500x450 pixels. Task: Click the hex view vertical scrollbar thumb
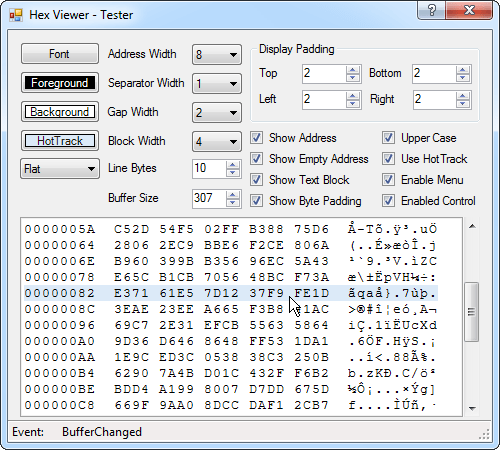(472, 312)
